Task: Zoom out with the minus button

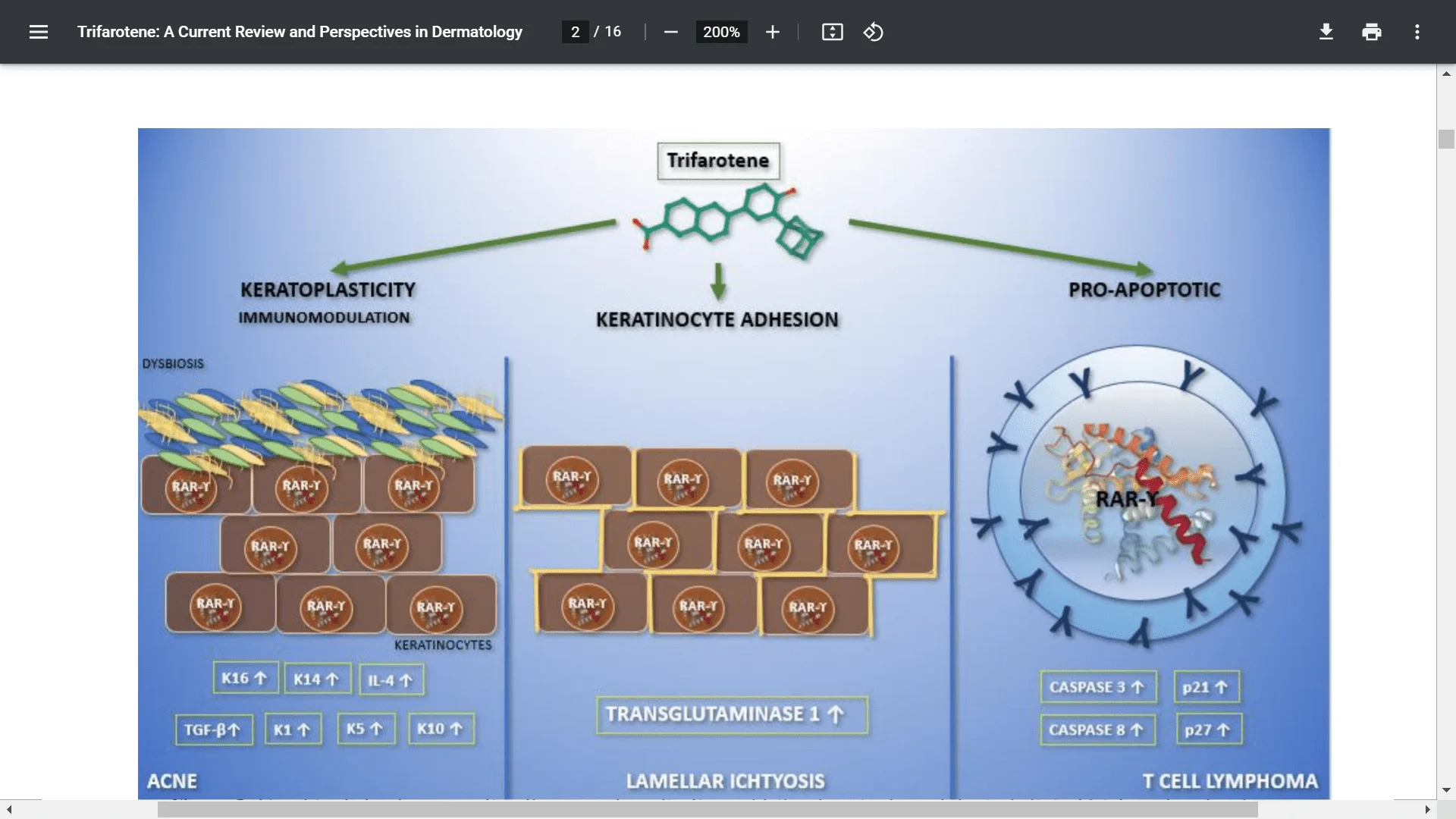Action: (x=670, y=32)
